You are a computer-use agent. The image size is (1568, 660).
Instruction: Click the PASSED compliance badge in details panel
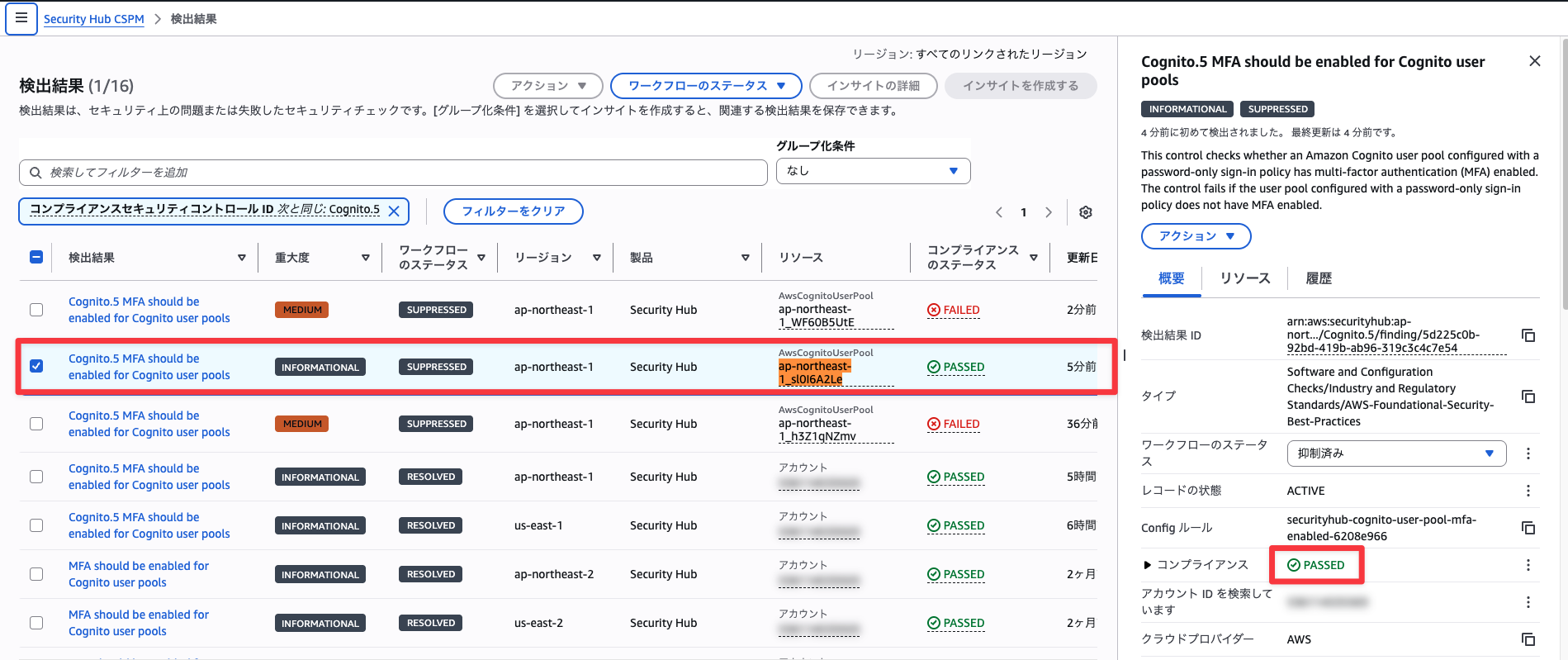click(x=1316, y=565)
